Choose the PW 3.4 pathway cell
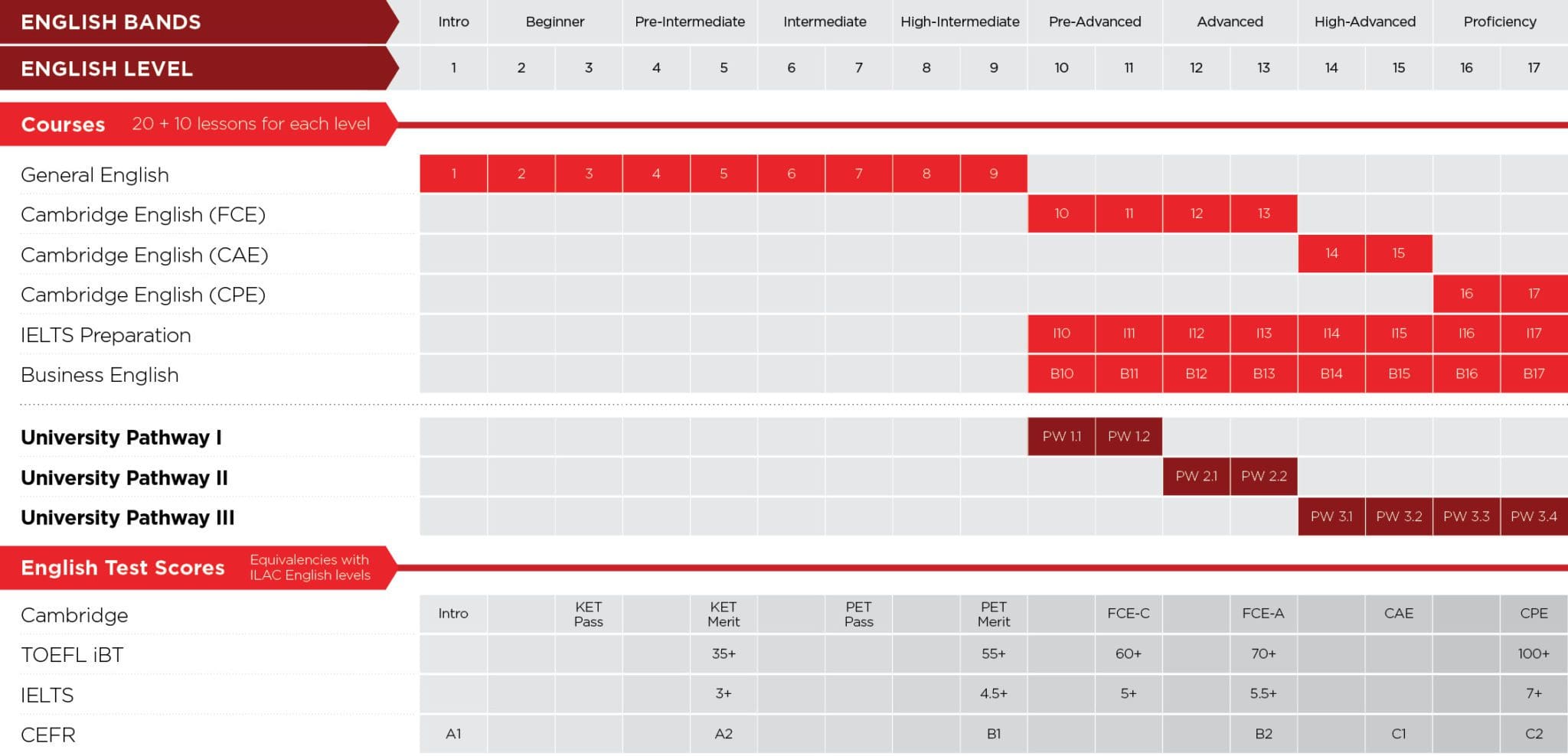Screen dimensions: 1568x756 click(x=1534, y=516)
